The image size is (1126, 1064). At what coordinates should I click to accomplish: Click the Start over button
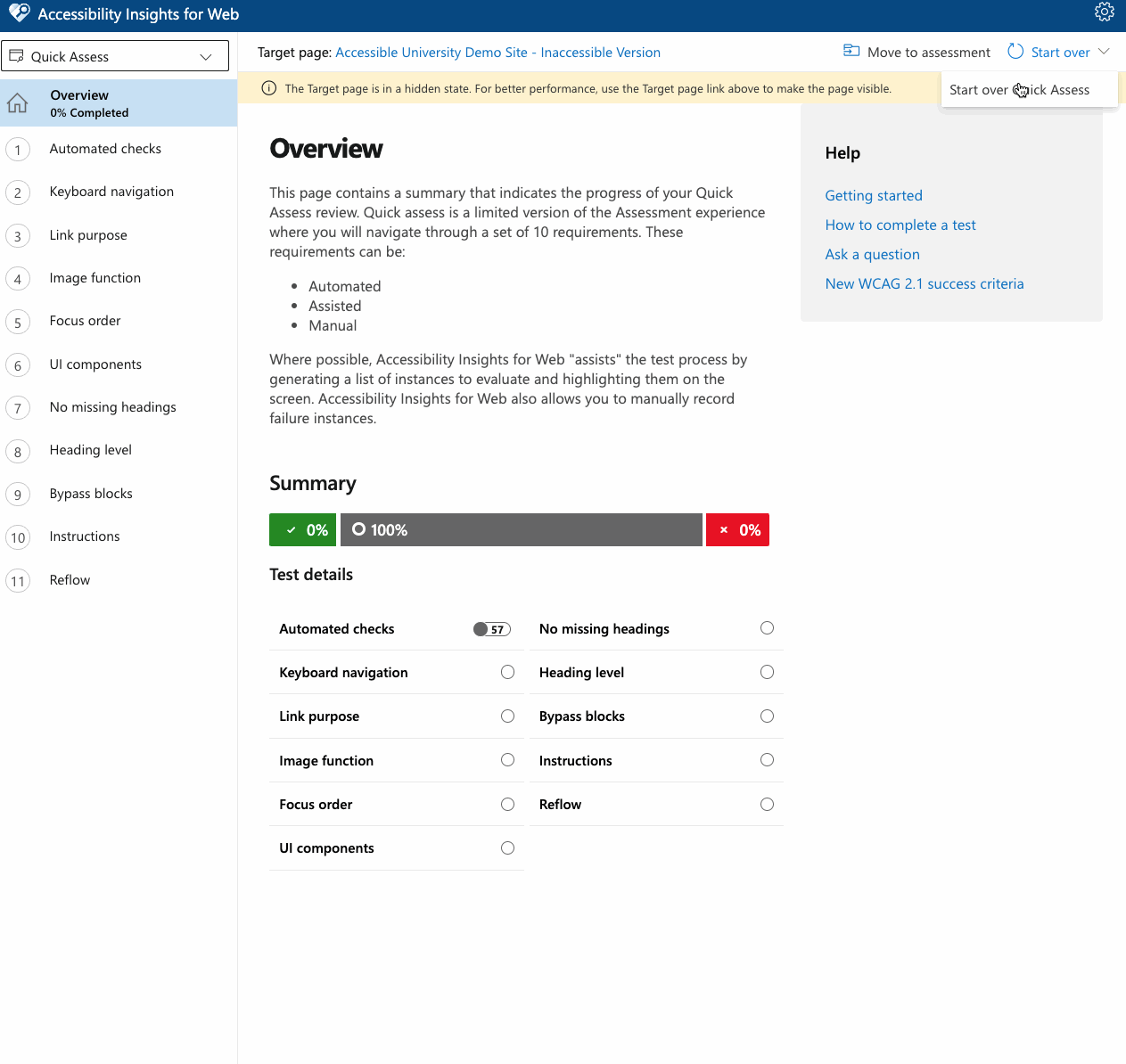coord(1049,52)
